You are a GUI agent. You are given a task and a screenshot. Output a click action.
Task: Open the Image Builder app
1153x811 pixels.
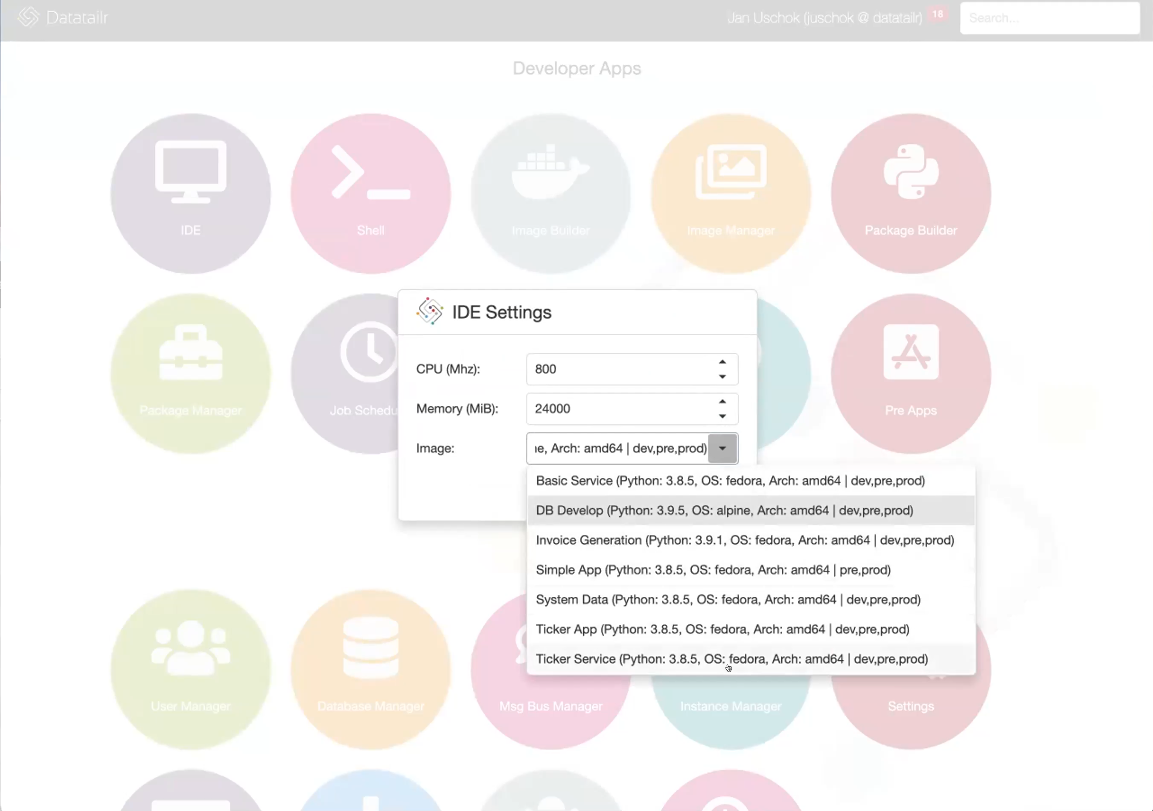tap(551, 193)
